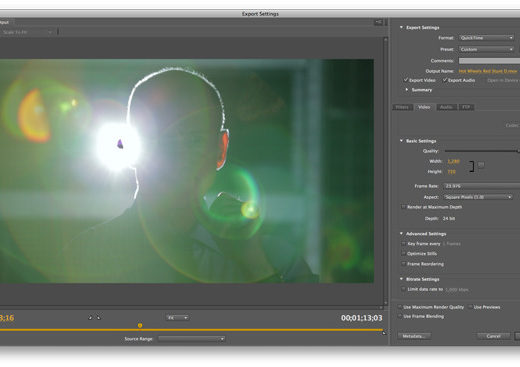
Task: Click the preview panel flyout icon
Action: 379,22
